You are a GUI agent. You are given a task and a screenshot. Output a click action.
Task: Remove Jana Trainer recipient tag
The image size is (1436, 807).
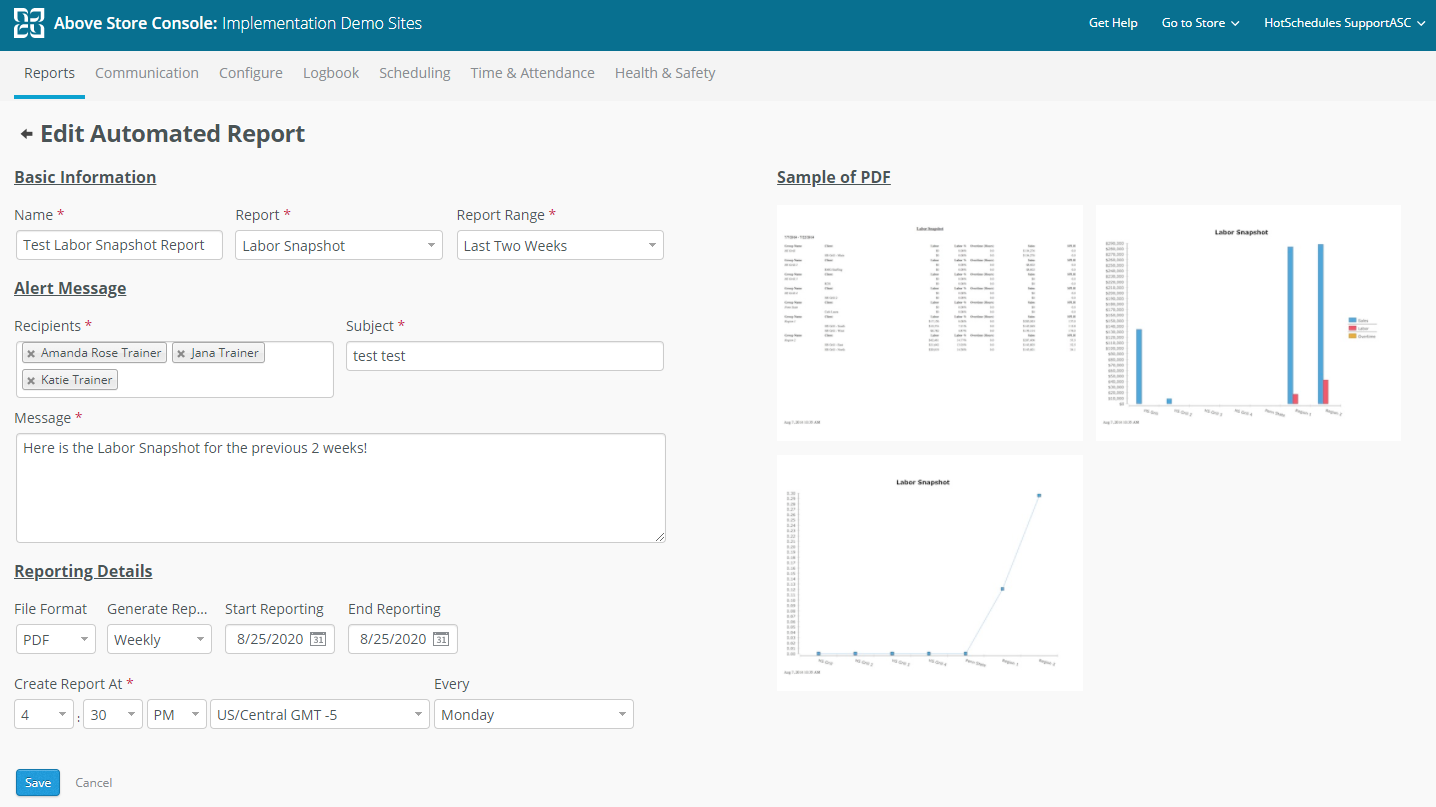[x=183, y=352]
